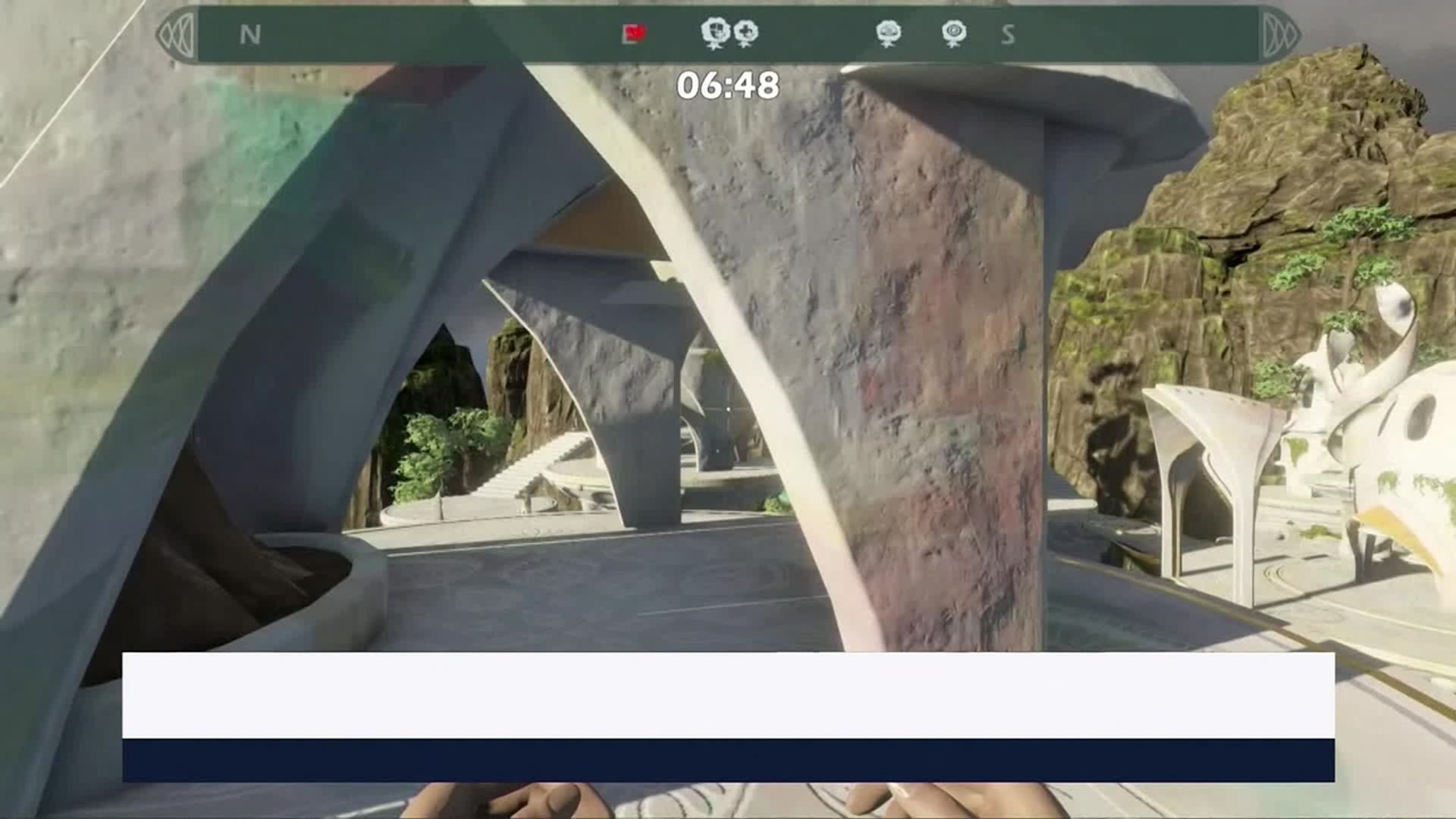
Task: Click the right ornamental compass end cap
Action: coord(1280,35)
